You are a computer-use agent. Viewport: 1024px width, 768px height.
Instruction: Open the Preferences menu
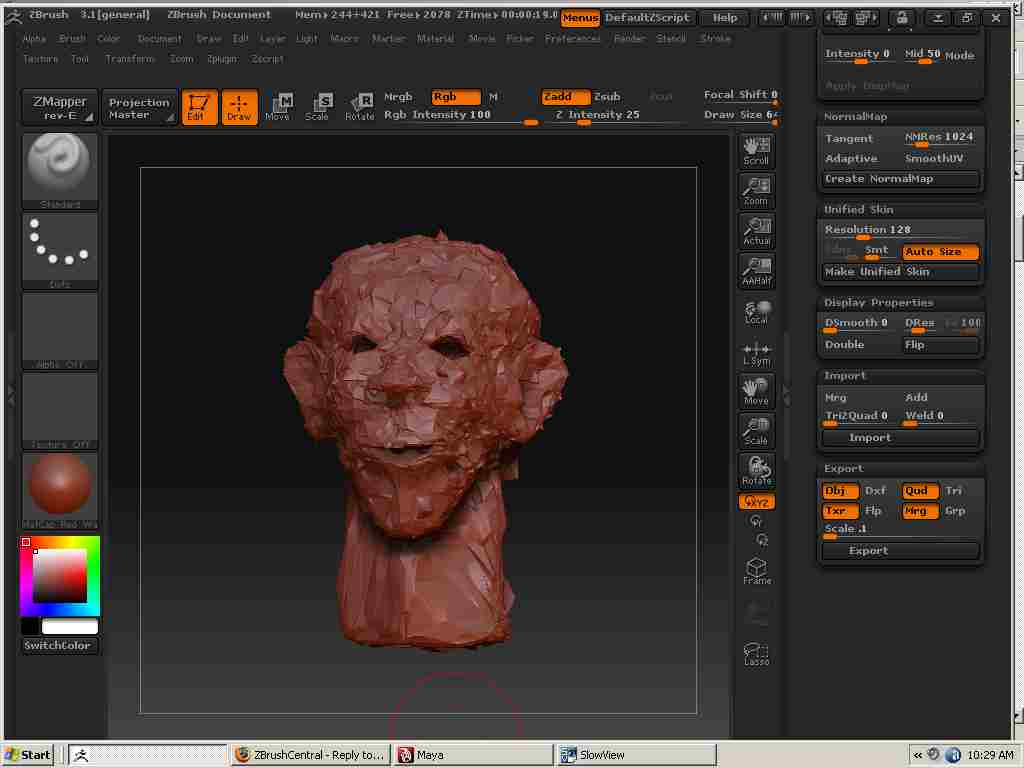[x=573, y=39]
